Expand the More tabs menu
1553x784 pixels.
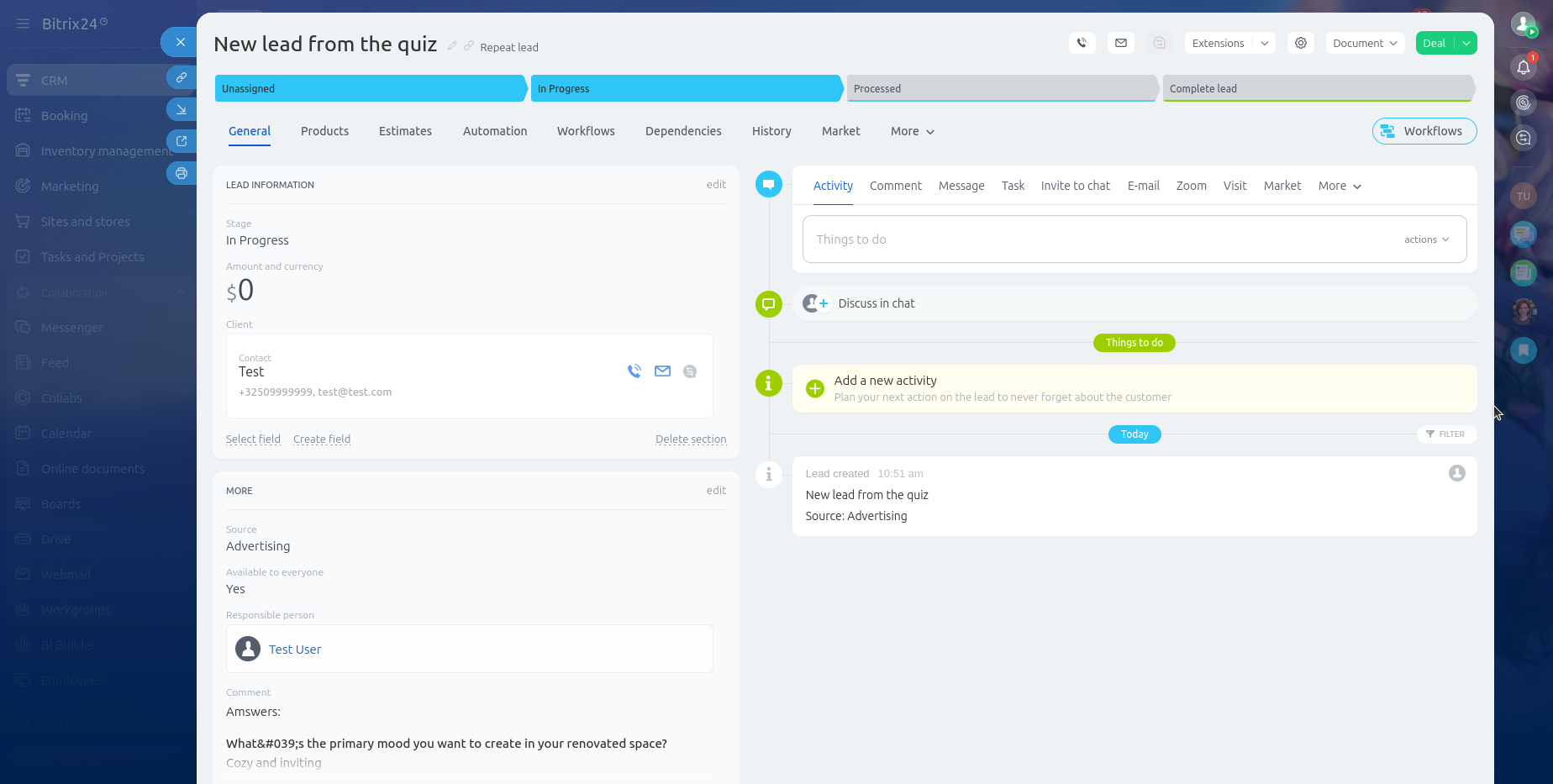tap(912, 131)
